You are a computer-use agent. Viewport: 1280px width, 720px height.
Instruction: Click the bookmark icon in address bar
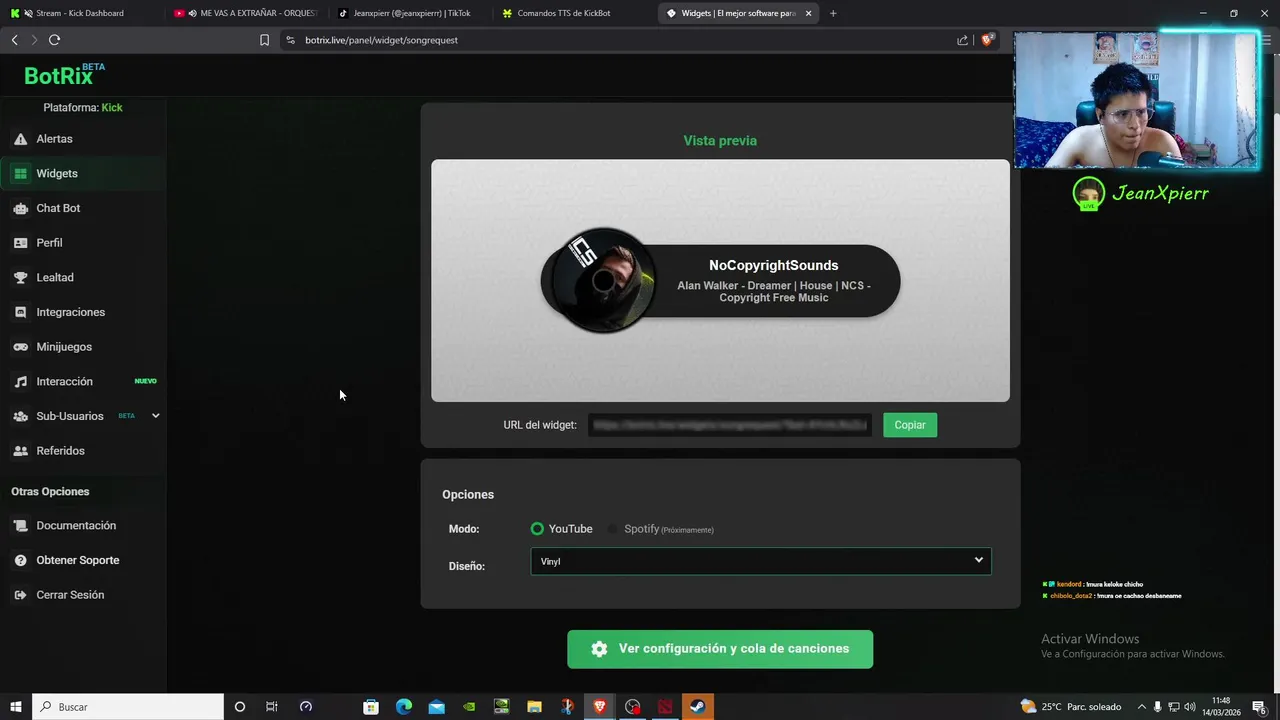point(264,40)
